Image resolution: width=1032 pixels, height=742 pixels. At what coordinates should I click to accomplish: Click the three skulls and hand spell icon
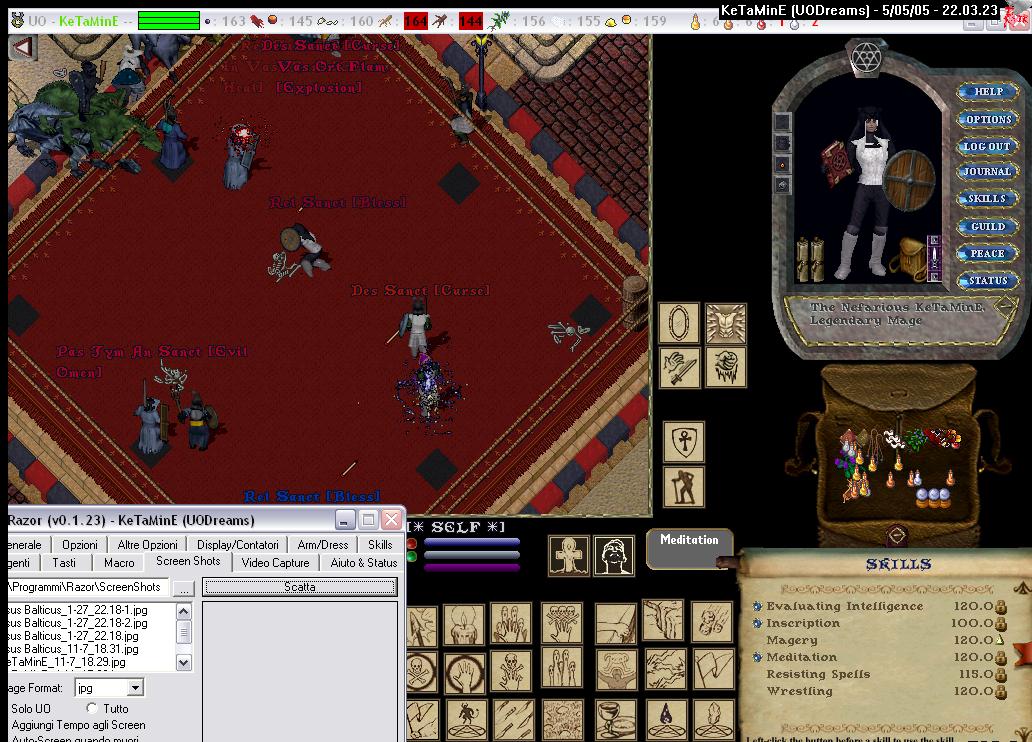pyautogui.click(x=562, y=623)
